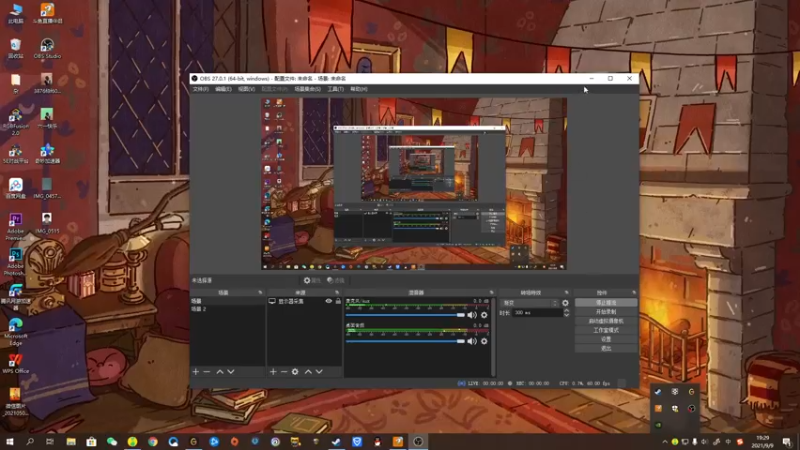Image resolution: width=800 pixels, height=450 pixels.
Task: Open File Explorer from the taskbar
Action: [71, 441]
